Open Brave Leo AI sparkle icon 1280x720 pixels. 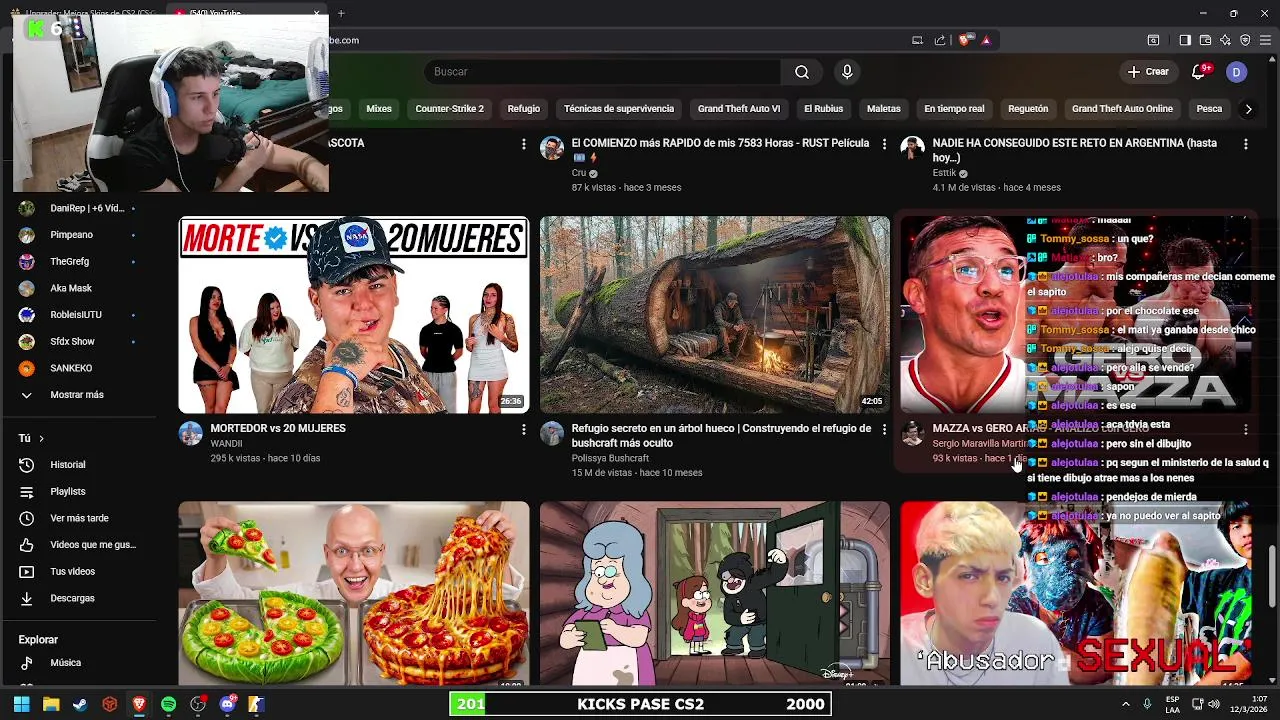(x=1225, y=40)
